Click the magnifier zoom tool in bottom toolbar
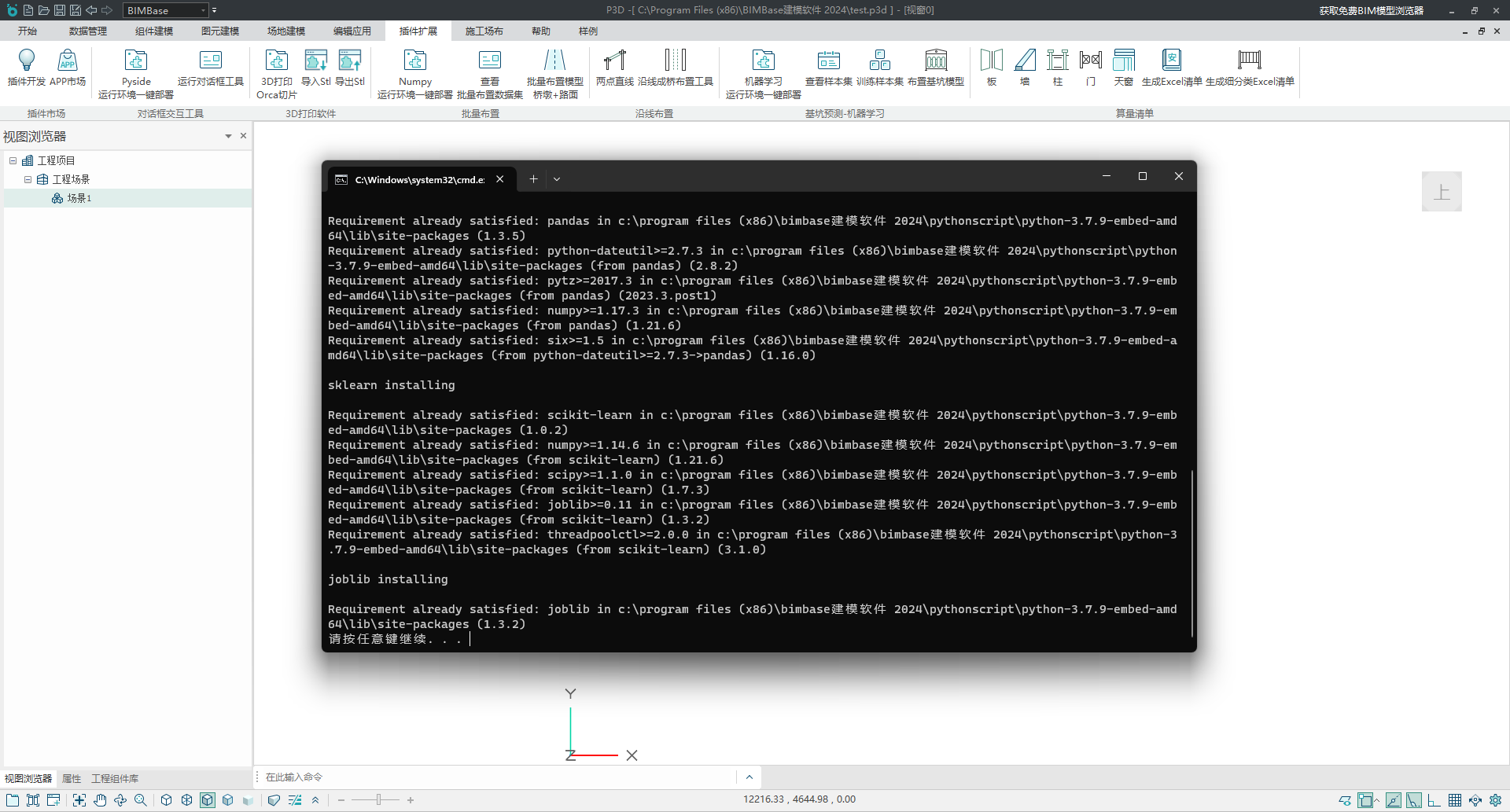Screen dimensions: 1510x812 [x=141, y=800]
